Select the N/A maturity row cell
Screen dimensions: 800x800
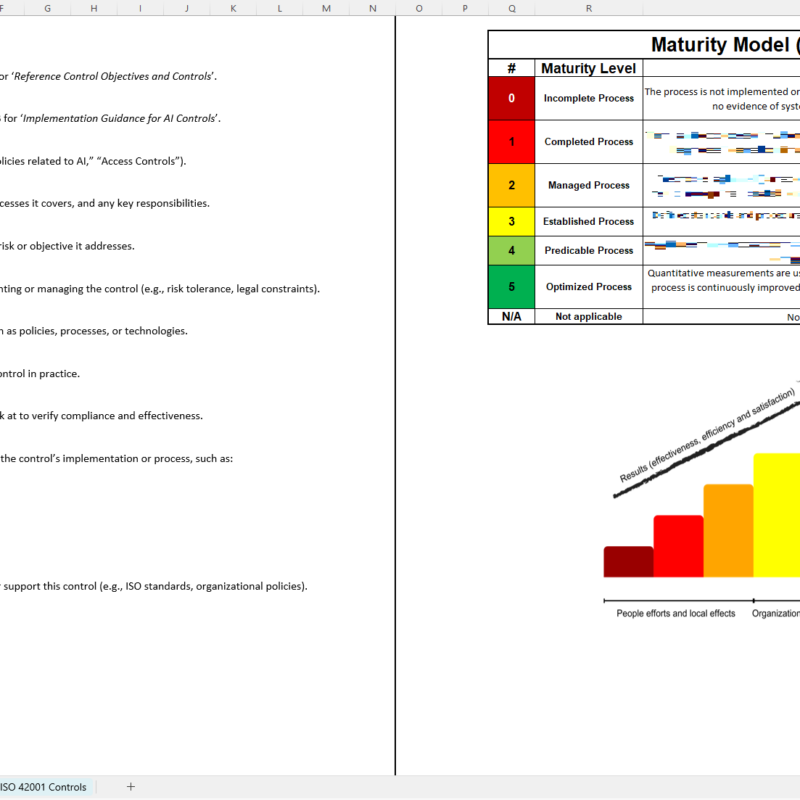511,316
